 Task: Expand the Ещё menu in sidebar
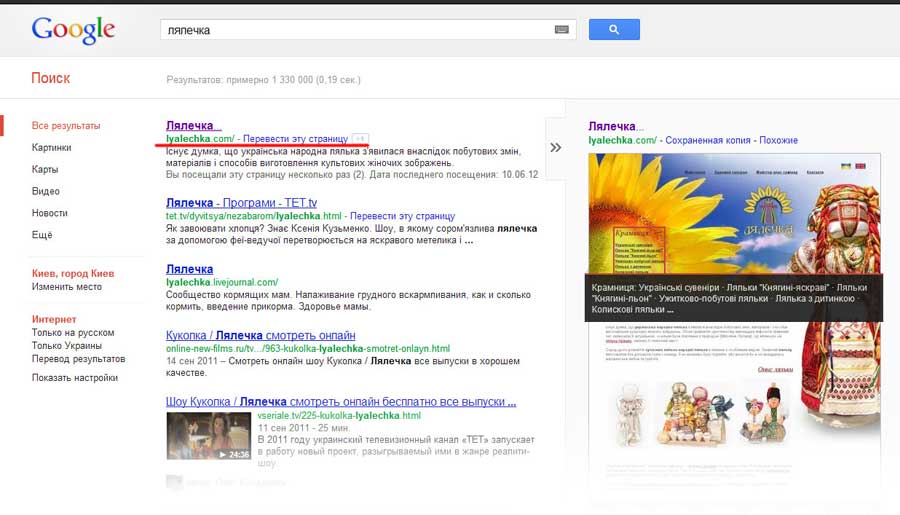(42, 235)
